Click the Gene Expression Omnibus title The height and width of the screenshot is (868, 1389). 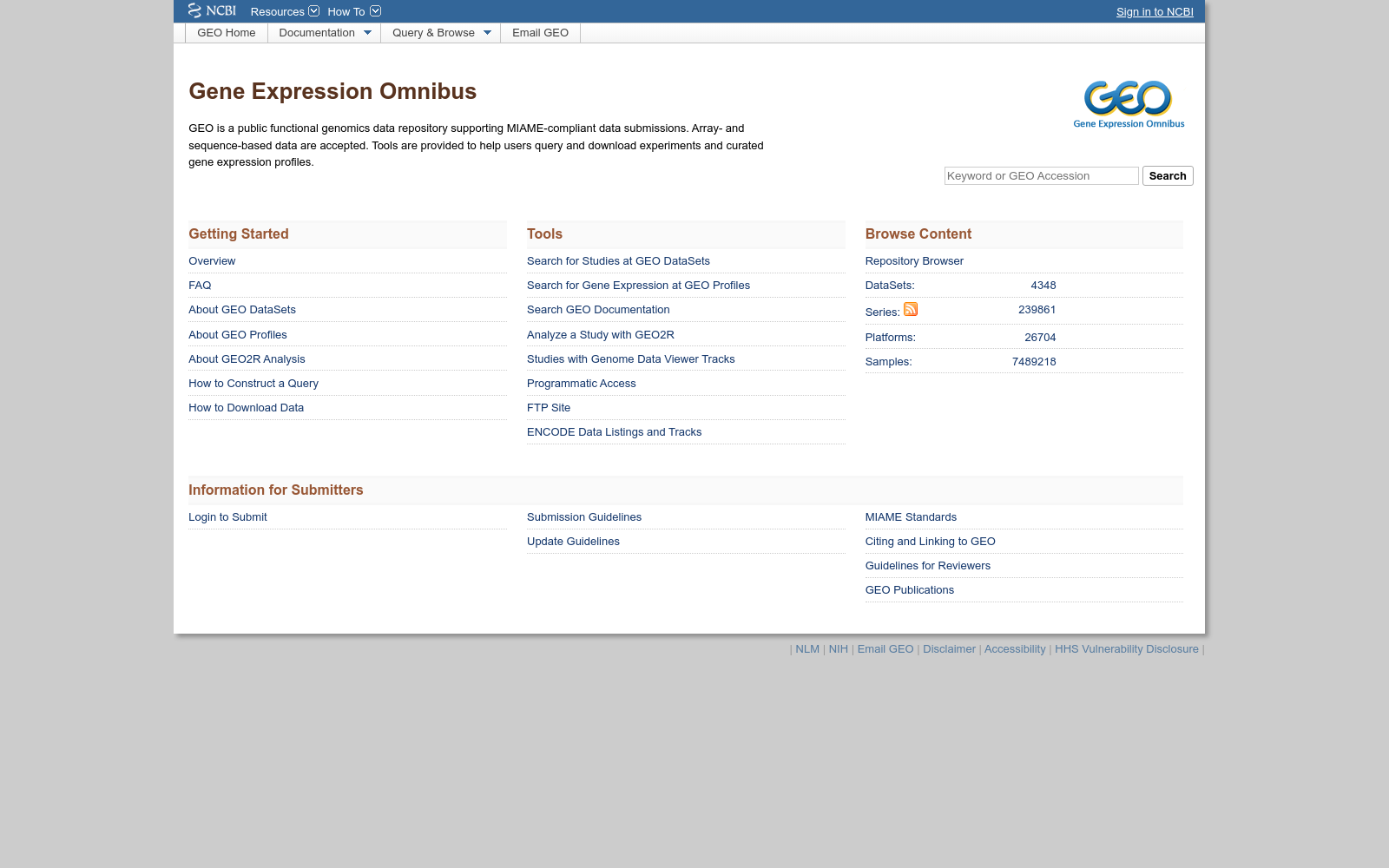(x=332, y=91)
